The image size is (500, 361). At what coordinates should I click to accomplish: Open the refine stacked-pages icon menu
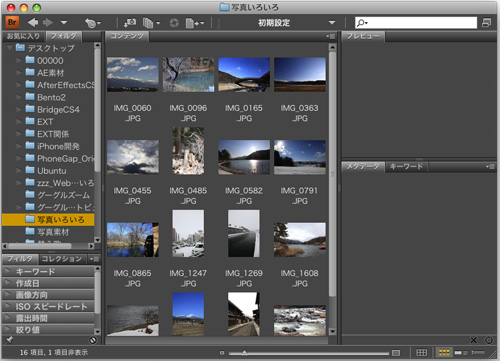click(x=151, y=23)
